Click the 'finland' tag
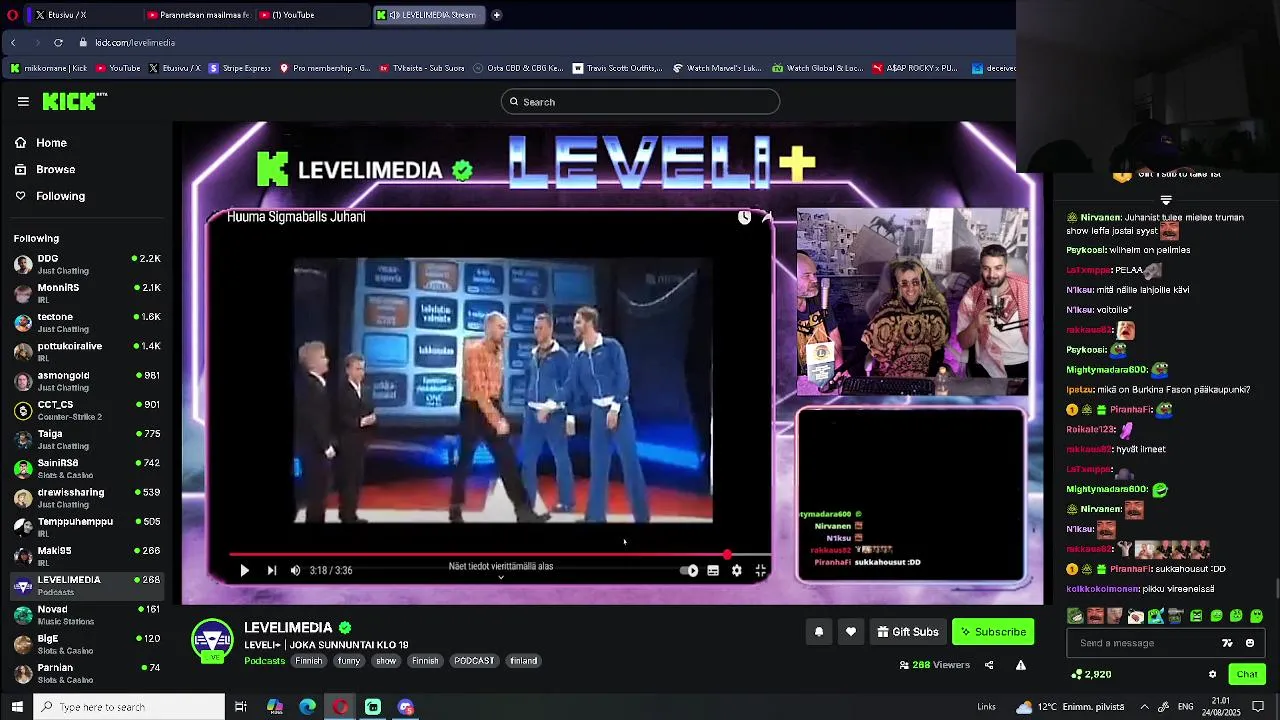The width and height of the screenshot is (1280, 720). 523,661
